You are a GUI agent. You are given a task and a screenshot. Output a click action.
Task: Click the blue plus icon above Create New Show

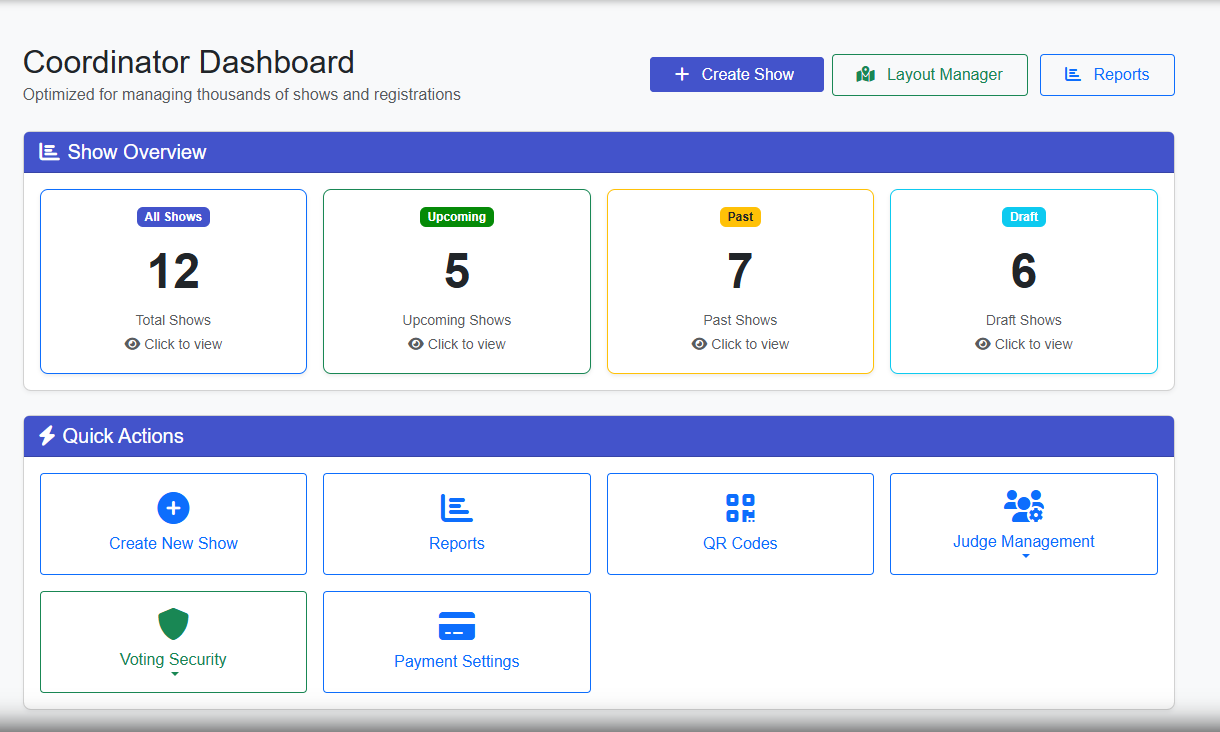coord(173,508)
